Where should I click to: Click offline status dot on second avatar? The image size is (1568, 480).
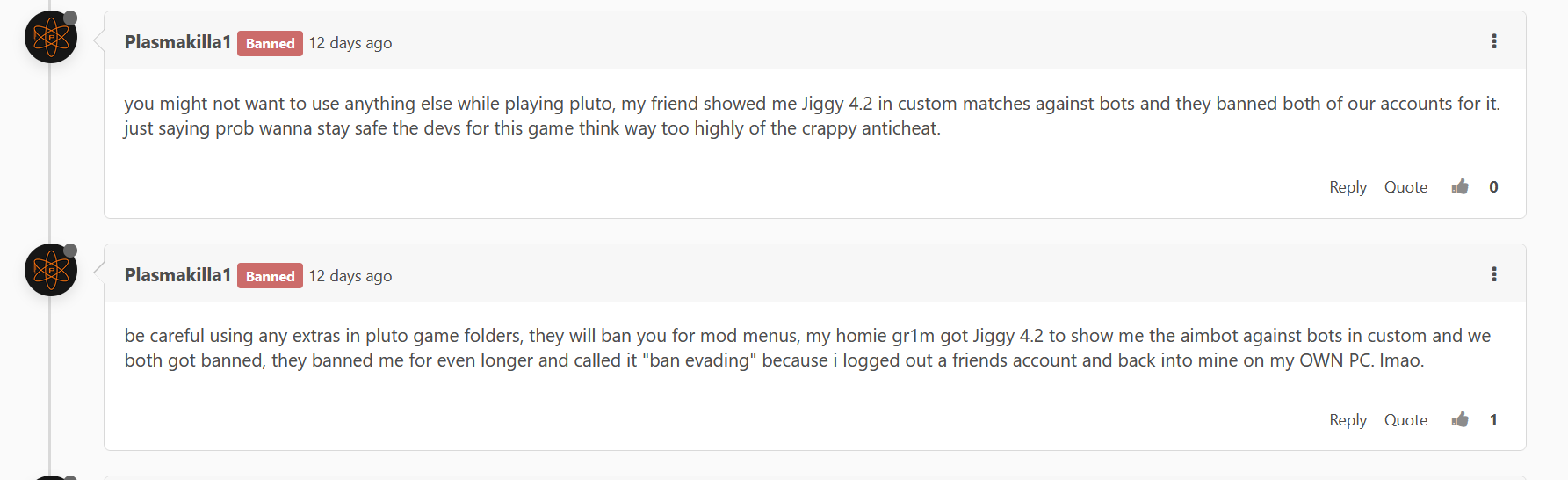[70, 251]
